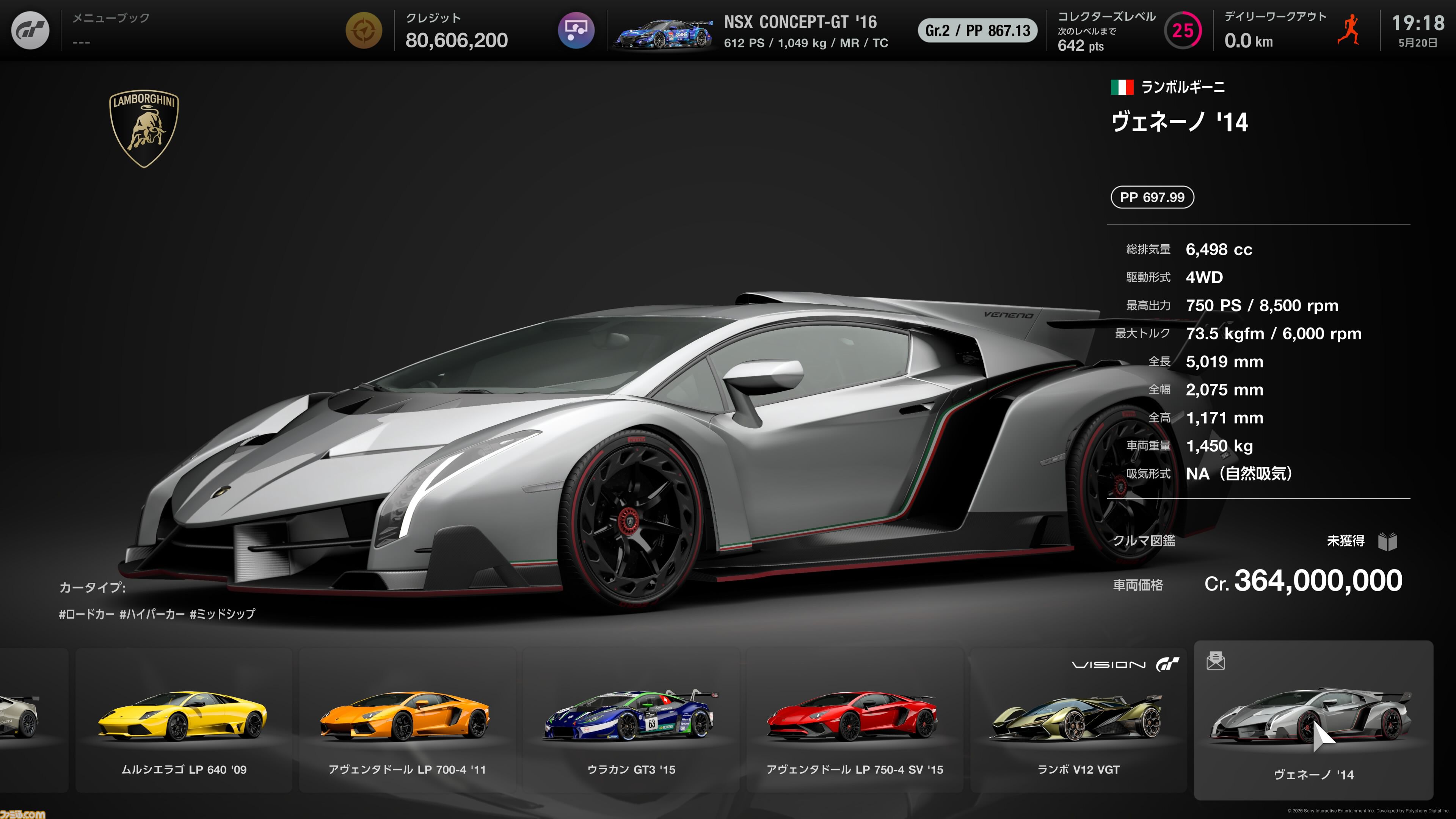Select the Huracán GT3 '15 card
Viewport: 1456px width, 819px height.
(631, 720)
